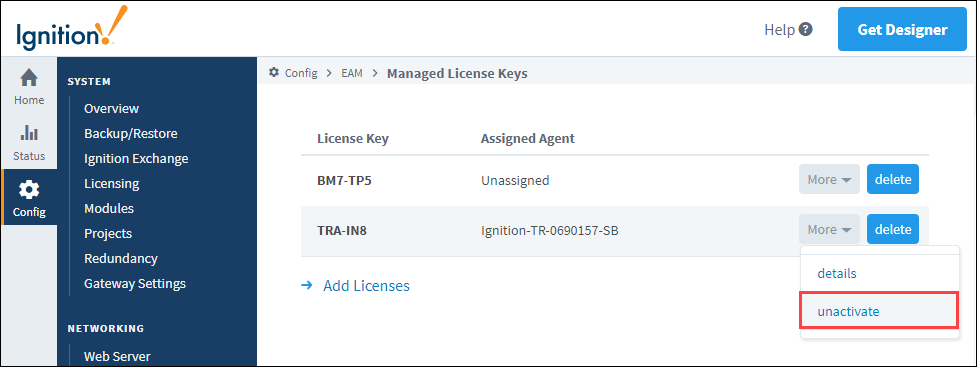Open Web Server under Networking
Screen dimensions: 977x367
click(117, 356)
